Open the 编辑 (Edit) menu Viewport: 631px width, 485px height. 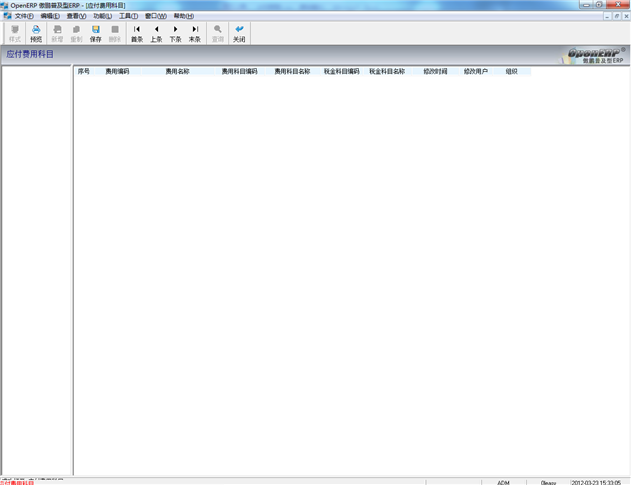click(x=50, y=16)
